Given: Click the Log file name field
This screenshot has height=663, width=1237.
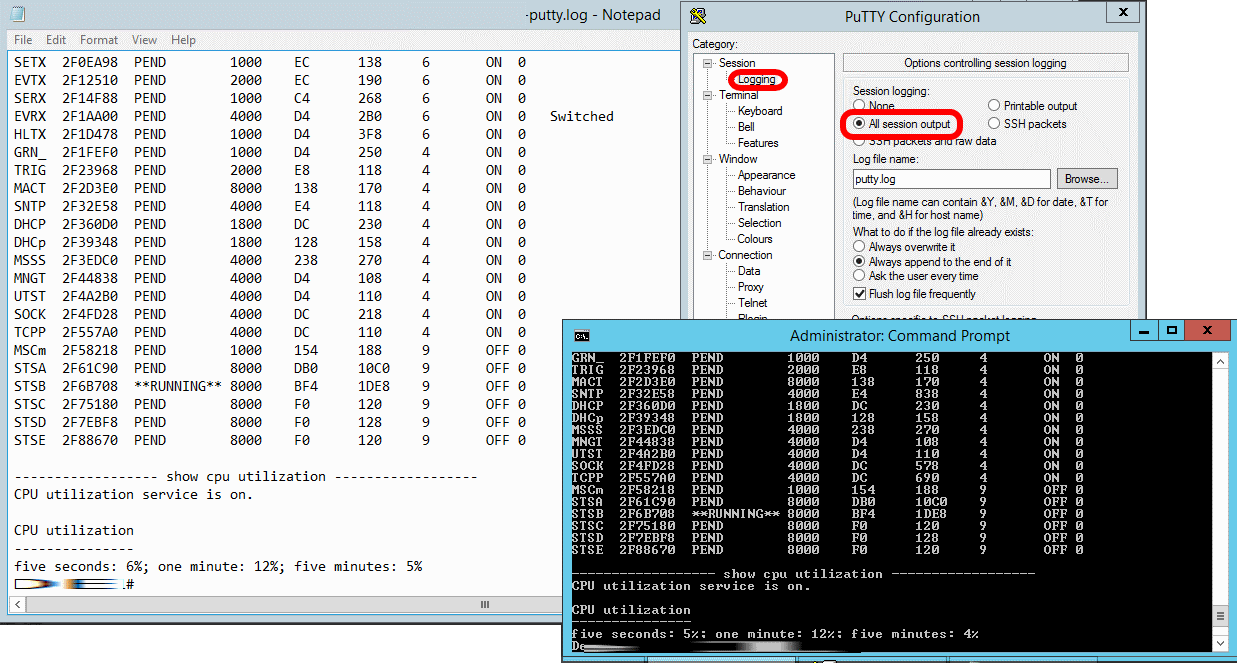Looking at the screenshot, I should (950, 179).
